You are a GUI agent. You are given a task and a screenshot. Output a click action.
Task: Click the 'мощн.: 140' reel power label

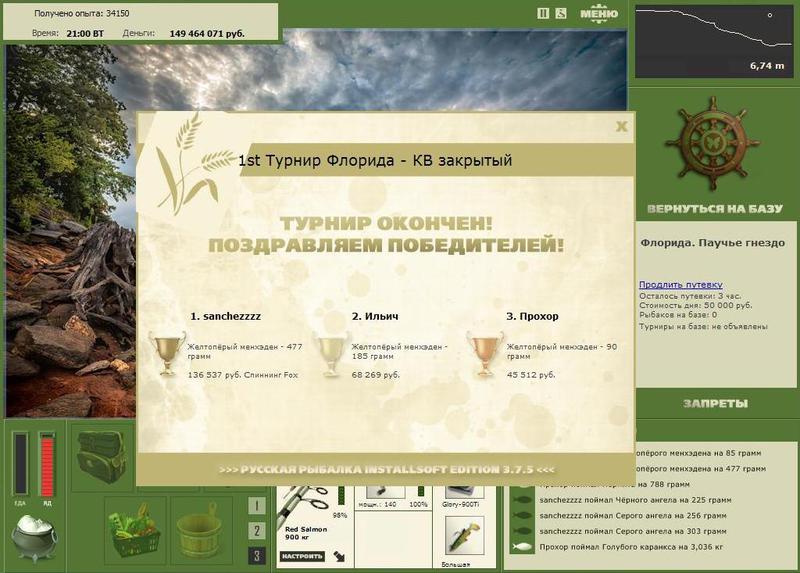point(377,504)
